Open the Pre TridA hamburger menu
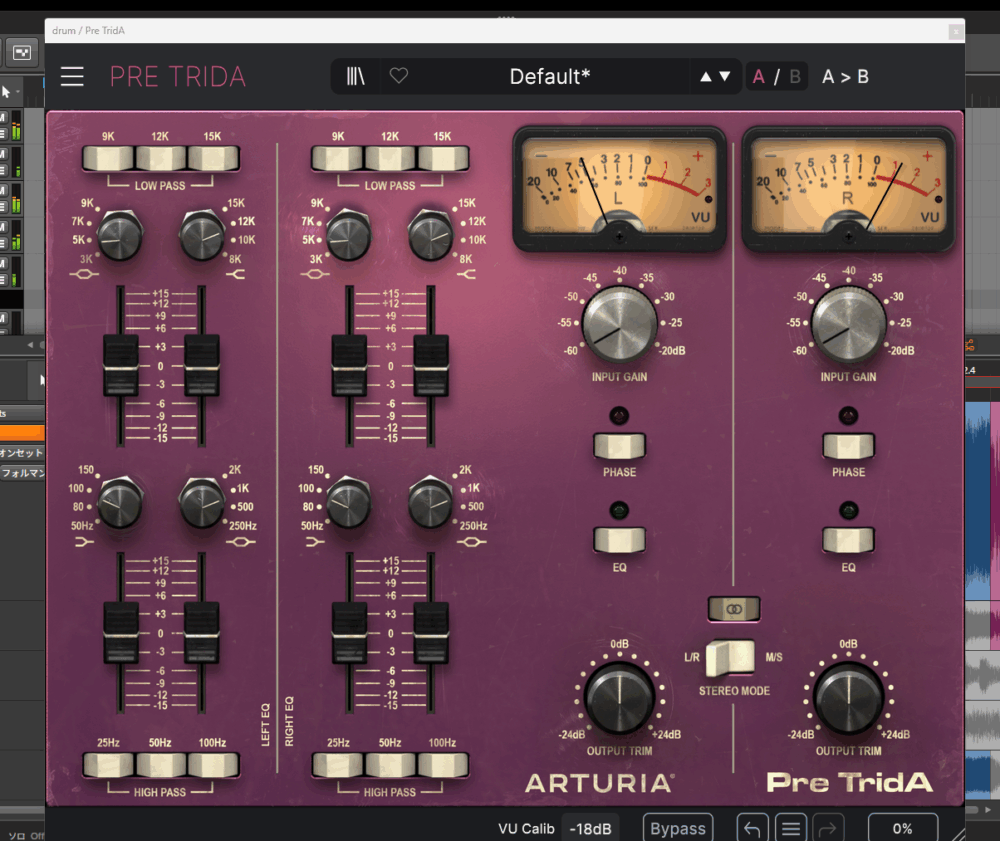 coord(72,77)
